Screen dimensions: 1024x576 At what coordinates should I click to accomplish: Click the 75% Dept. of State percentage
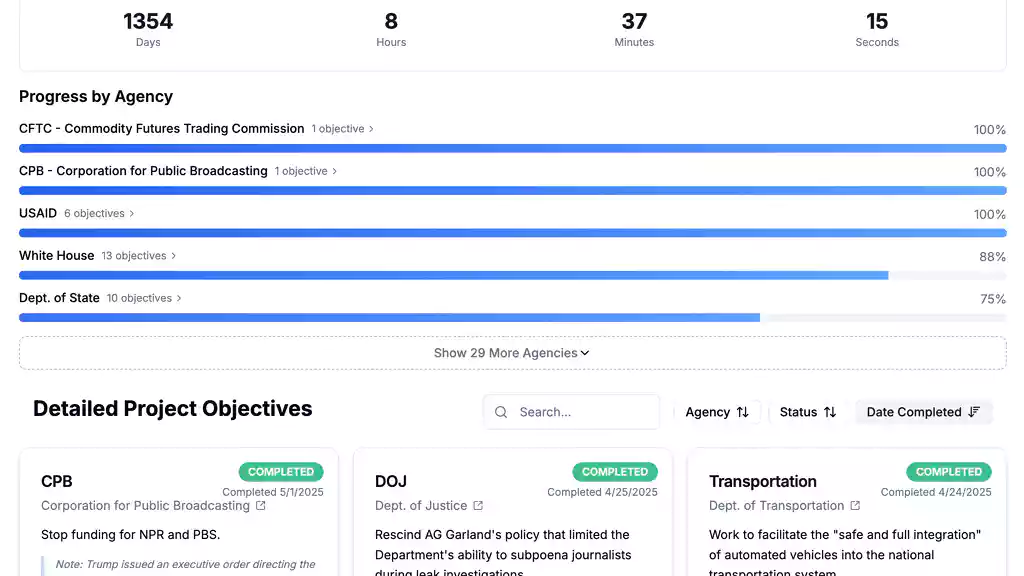pos(993,299)
